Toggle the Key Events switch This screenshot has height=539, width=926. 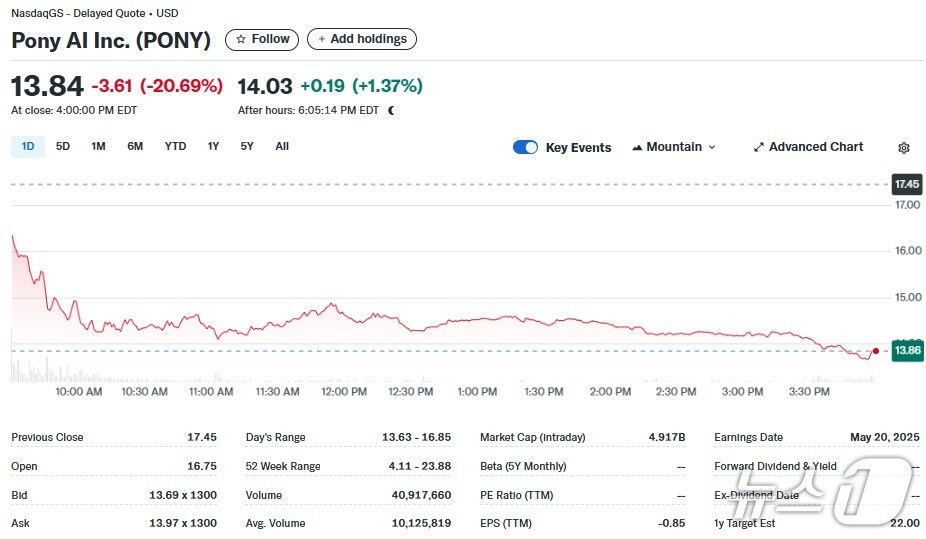pos(525,147)
